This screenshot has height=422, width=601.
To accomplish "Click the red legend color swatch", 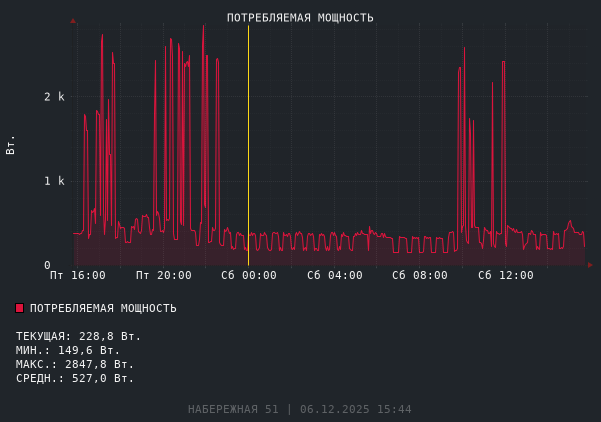I will 19,308.
